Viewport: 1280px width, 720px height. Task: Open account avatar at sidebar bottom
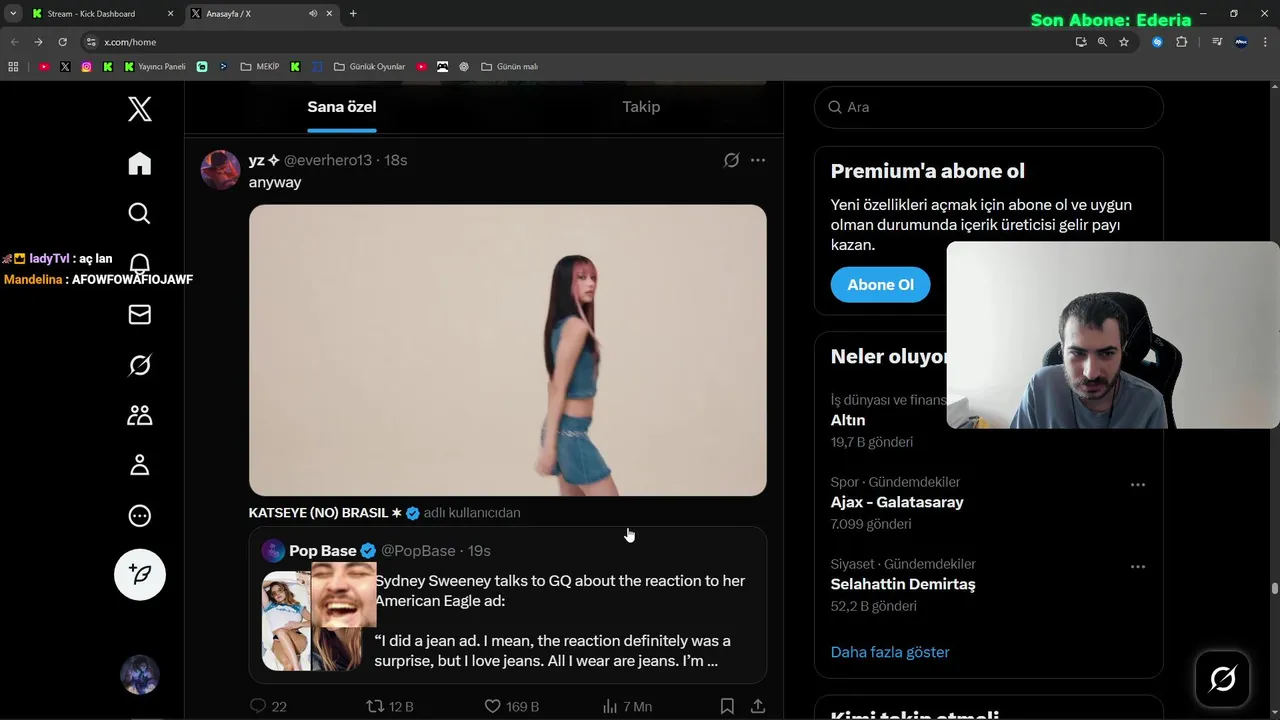(x=140, y=675)
